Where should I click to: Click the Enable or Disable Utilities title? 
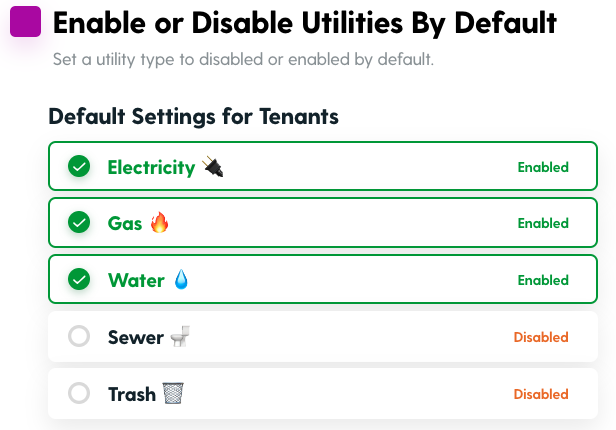point(305,23)
